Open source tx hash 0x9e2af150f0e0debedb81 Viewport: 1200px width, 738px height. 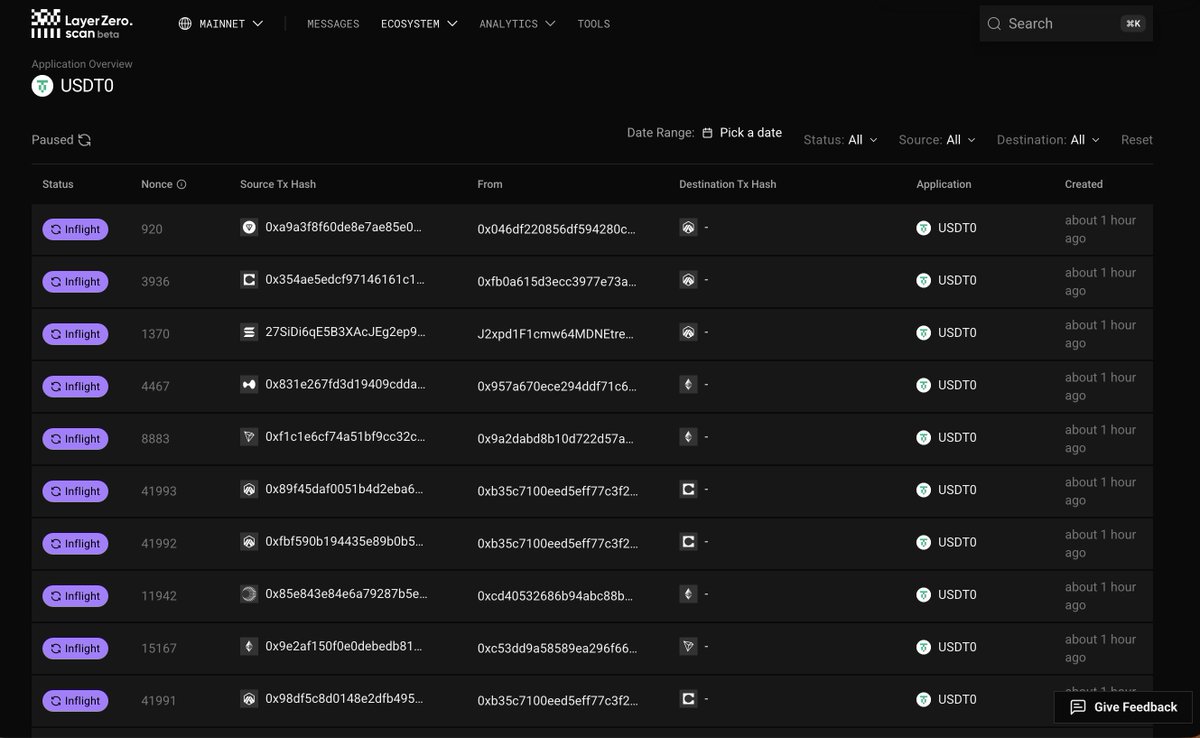pos(345,647)
